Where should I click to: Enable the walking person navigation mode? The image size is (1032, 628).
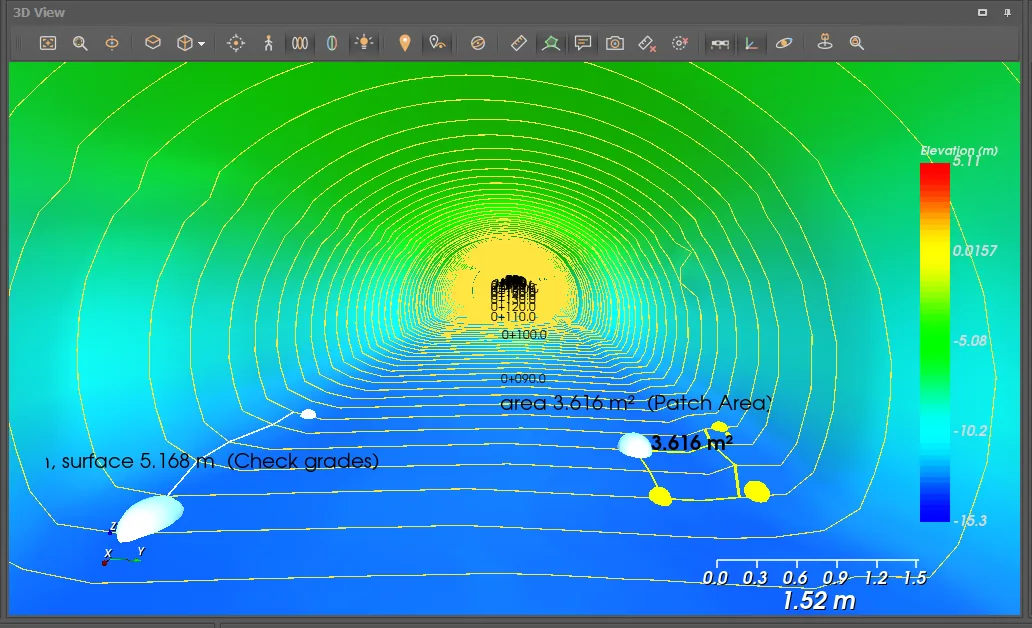coord(268,43)
